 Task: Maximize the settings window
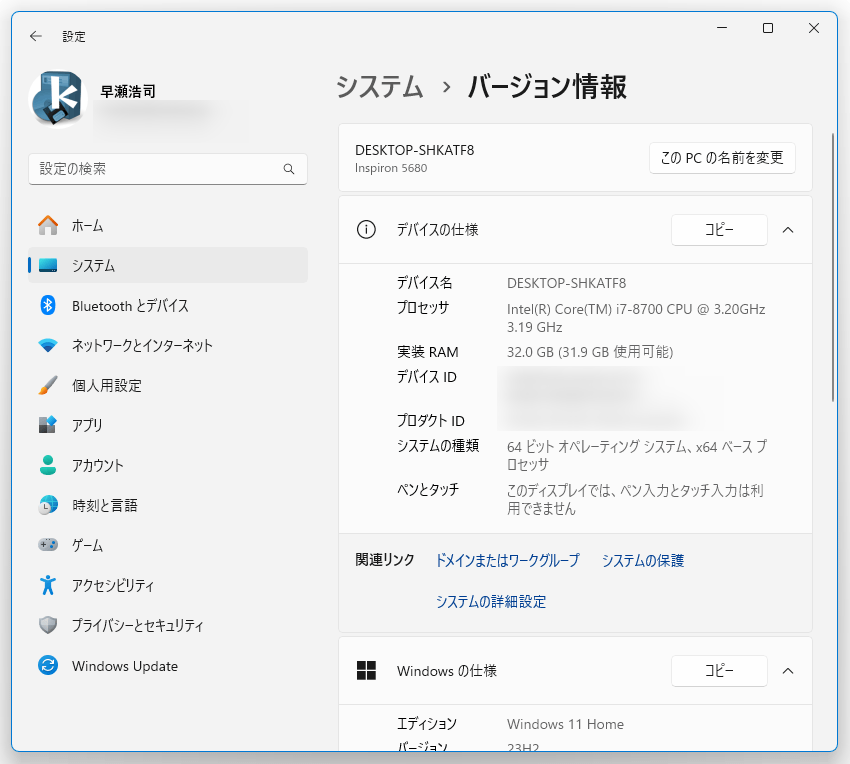click(x=768, y=28)
